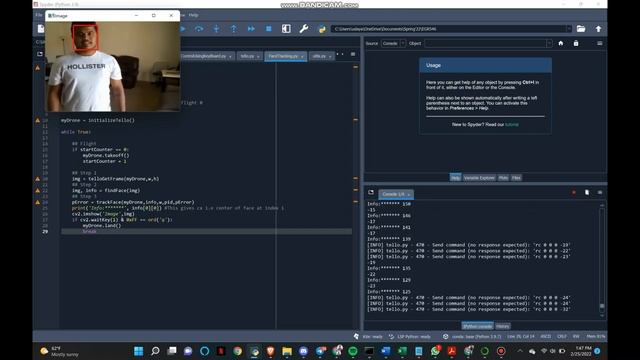This screenshot has width=640, height=360.
Task: Click the Help pane lock icon
Action: click(x=576, y=43)
